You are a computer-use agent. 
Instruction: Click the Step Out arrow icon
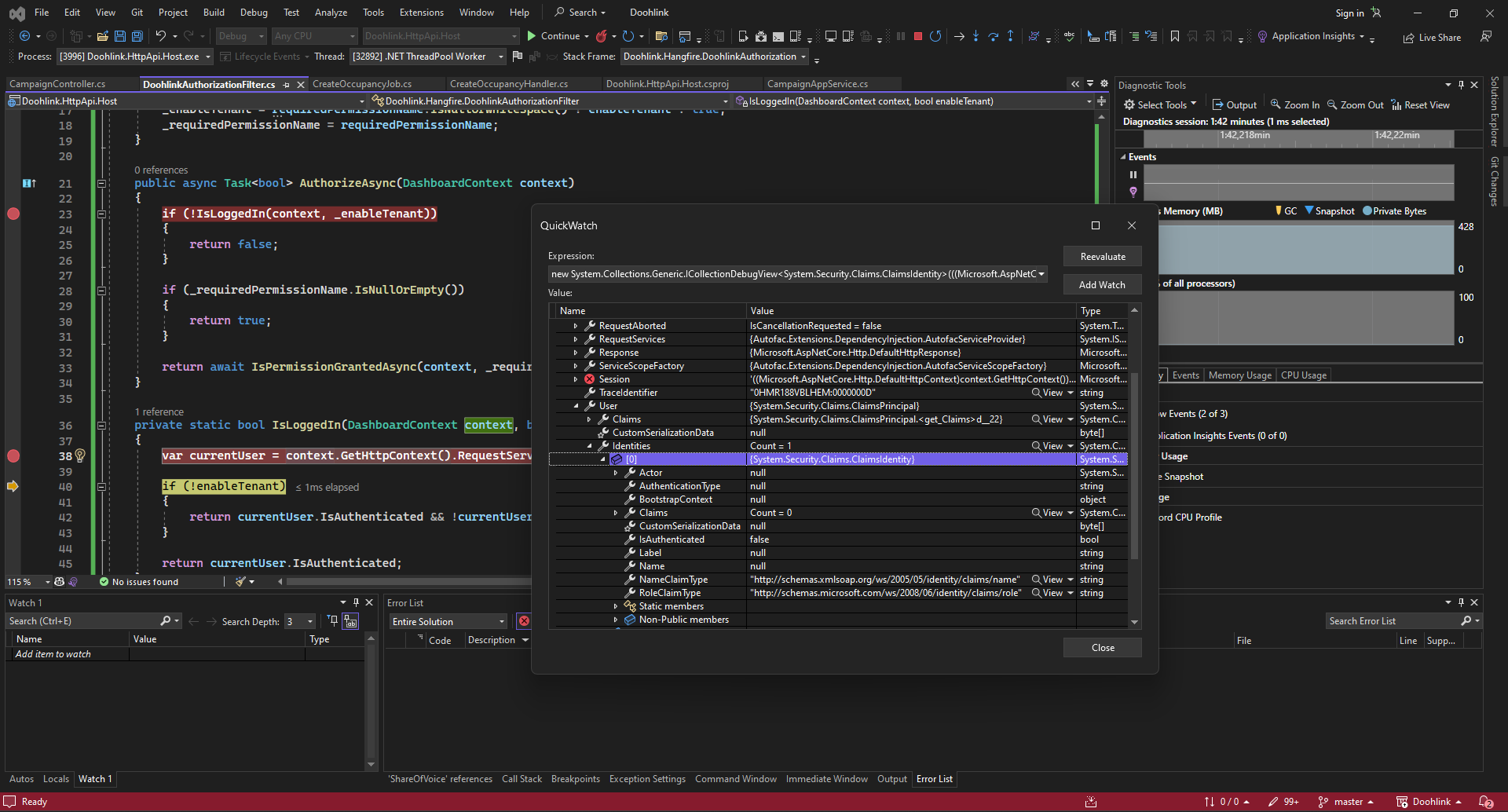(x=1010, y=36)
